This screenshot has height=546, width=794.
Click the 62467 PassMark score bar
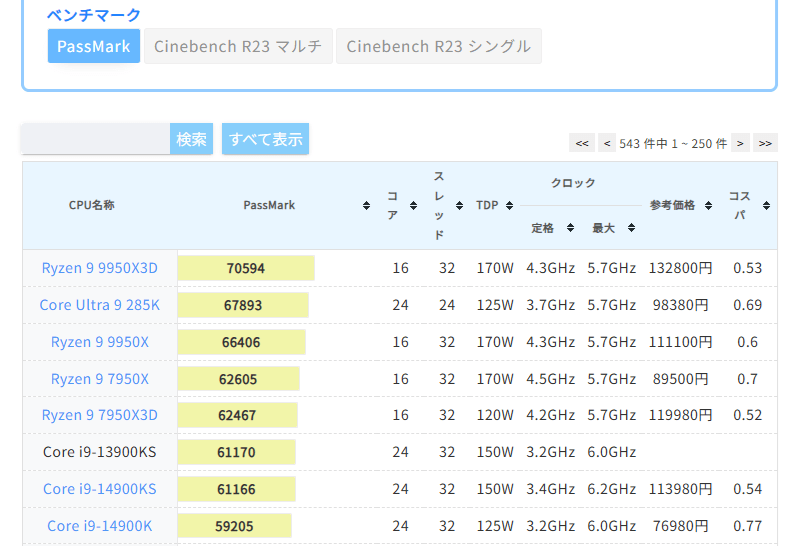click(237, 415)
